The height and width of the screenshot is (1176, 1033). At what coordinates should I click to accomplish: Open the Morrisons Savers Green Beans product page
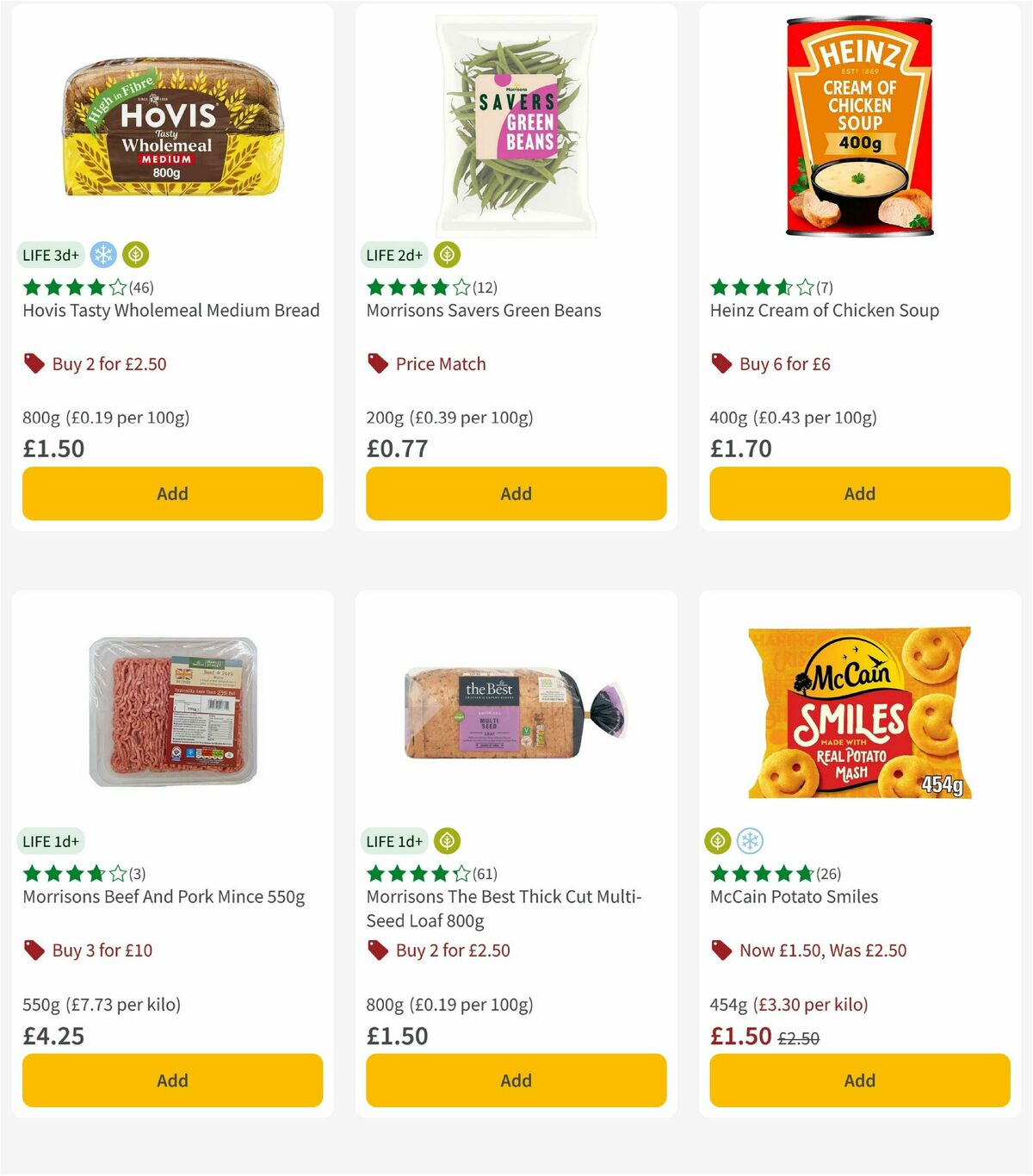[x=483, y=311]
